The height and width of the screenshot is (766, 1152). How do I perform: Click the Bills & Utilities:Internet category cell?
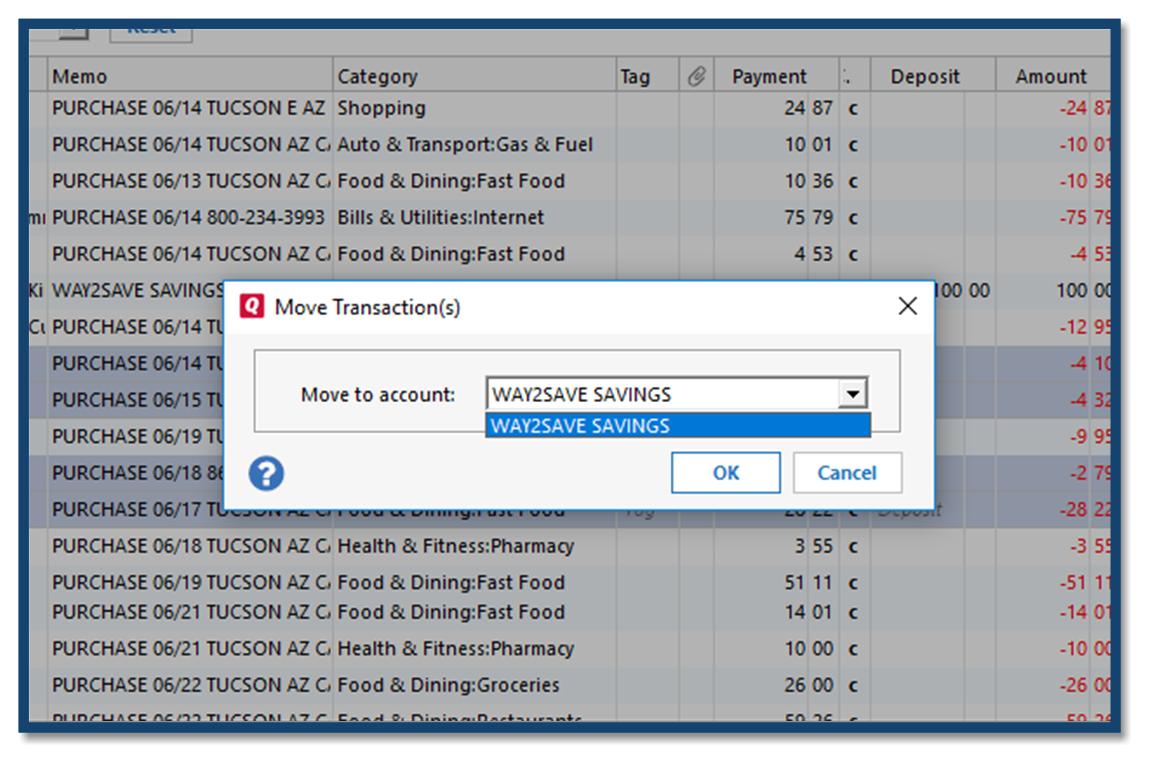click(440, 217)
